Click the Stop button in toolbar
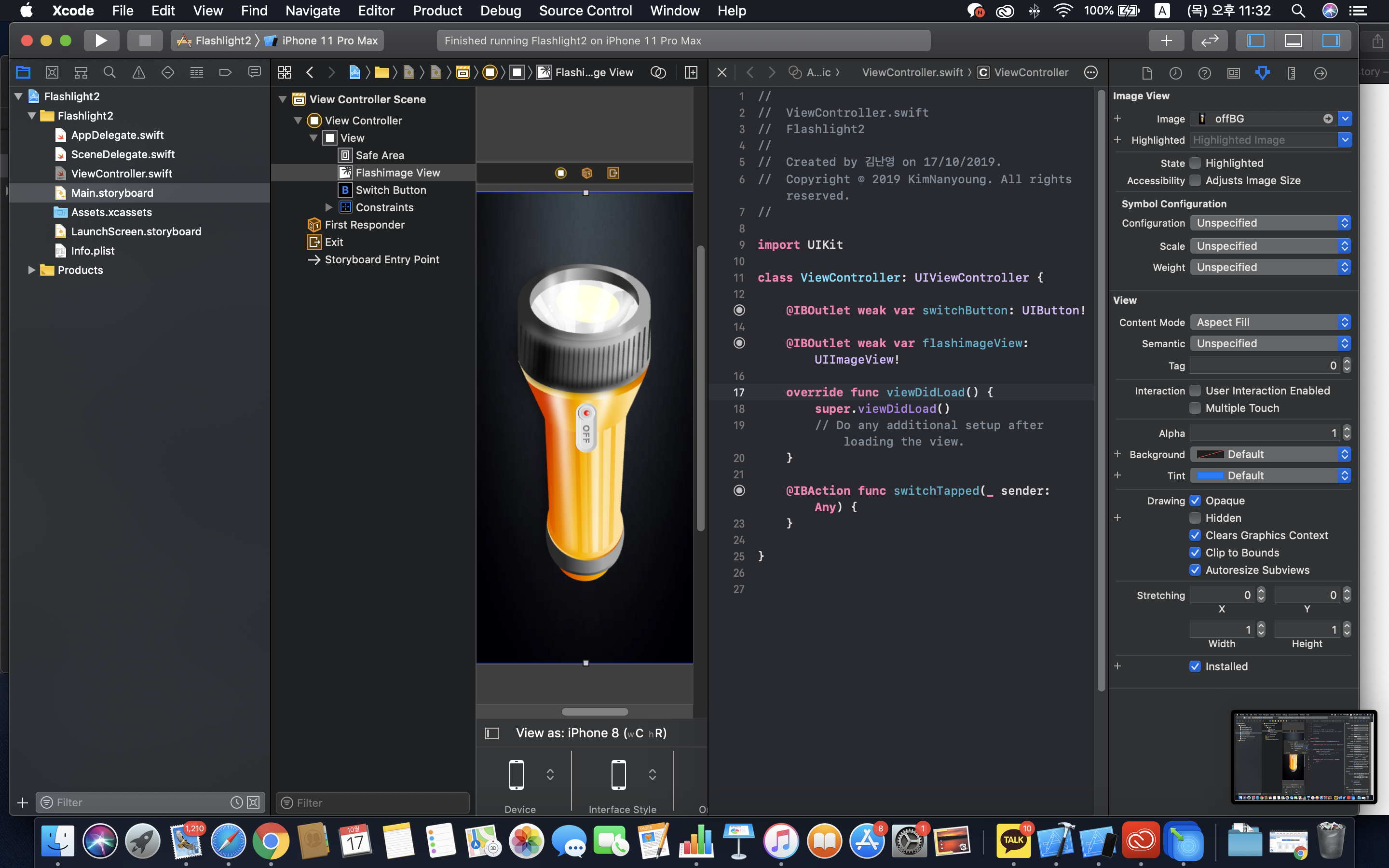The width and height of the screenshot is (1389, 868). (145, 40)
